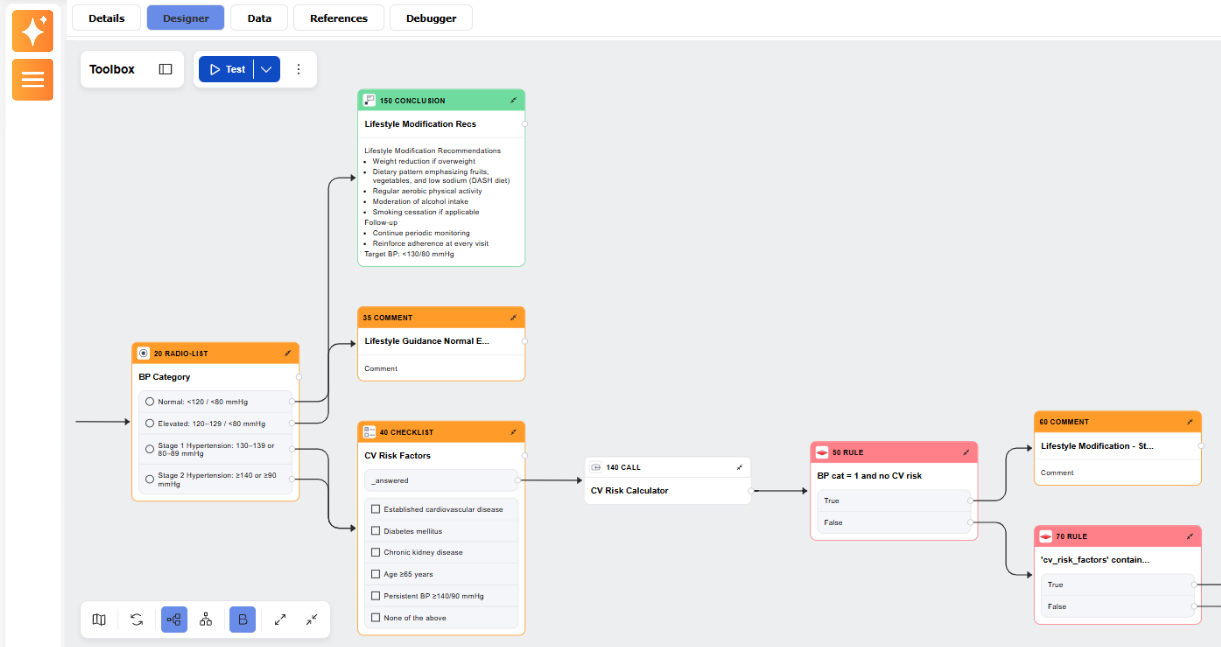Switch to the Debugger tab
This screenshot has width=1221, height=647.
click(x=431, y=18)
